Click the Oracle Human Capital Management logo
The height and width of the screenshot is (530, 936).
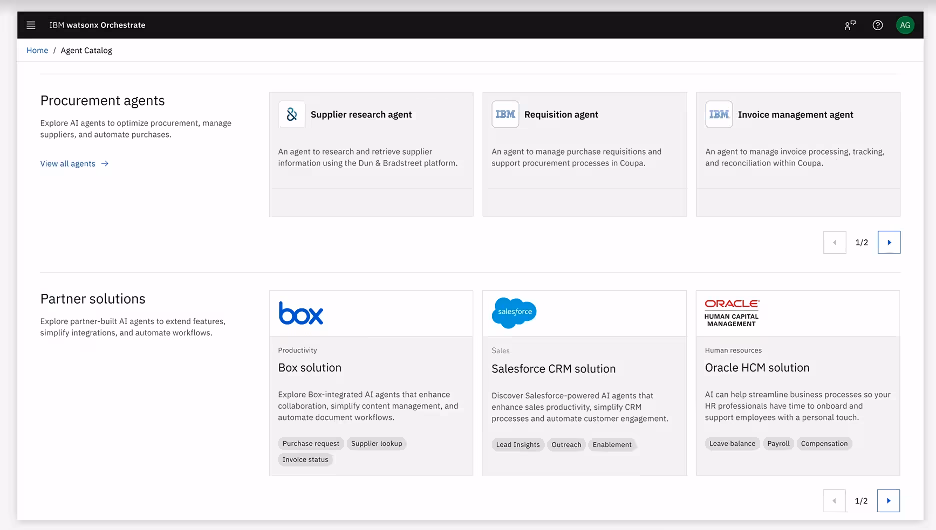click(x=732, y=312)
